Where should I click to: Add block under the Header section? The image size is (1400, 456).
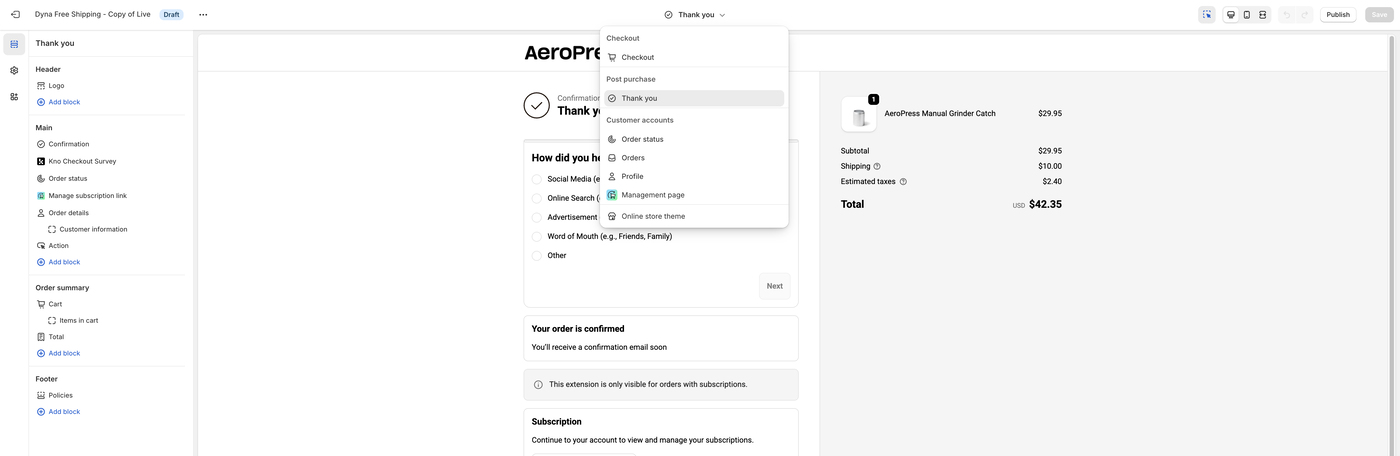(64, 102)
